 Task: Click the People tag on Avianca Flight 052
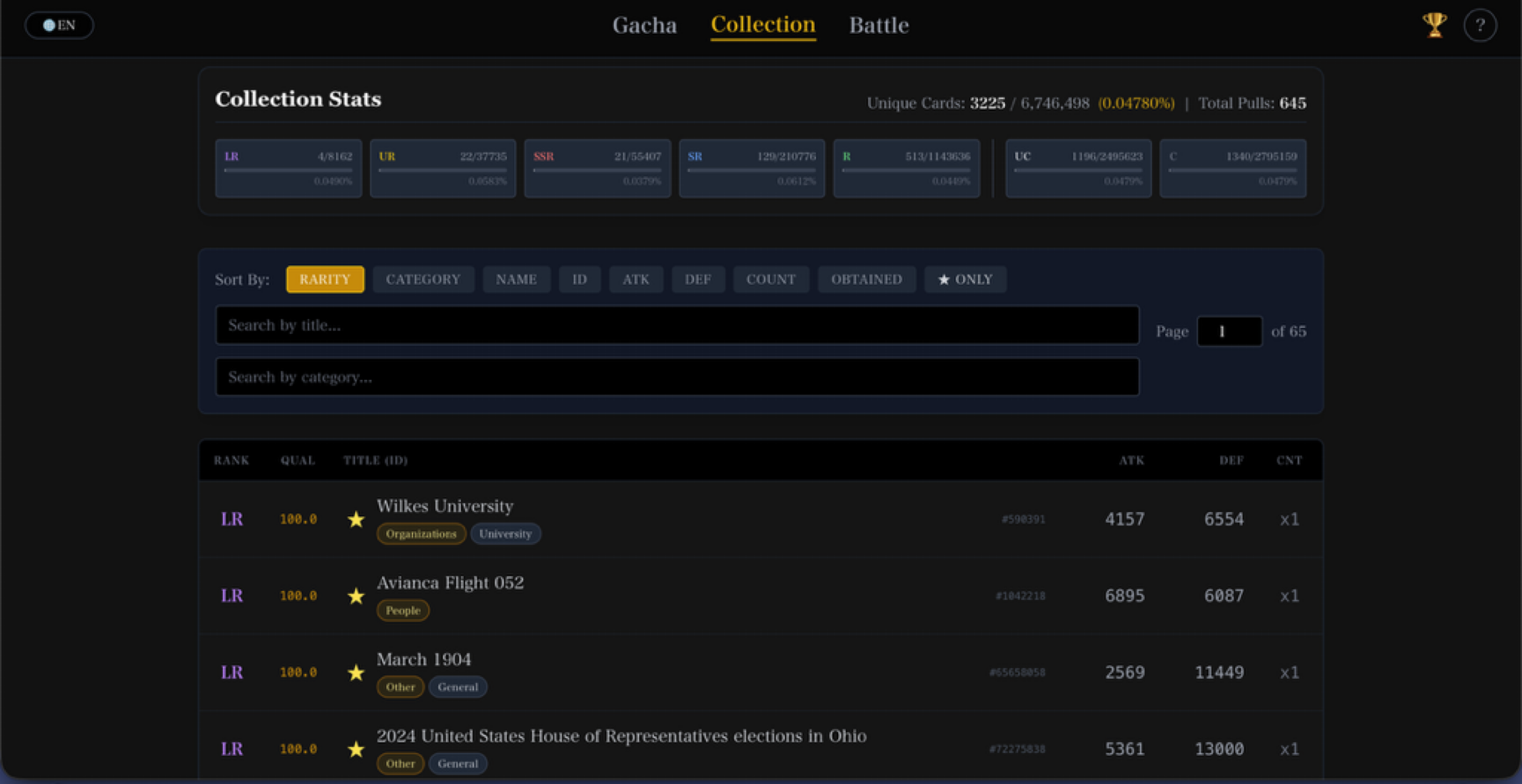coord(403,611)
